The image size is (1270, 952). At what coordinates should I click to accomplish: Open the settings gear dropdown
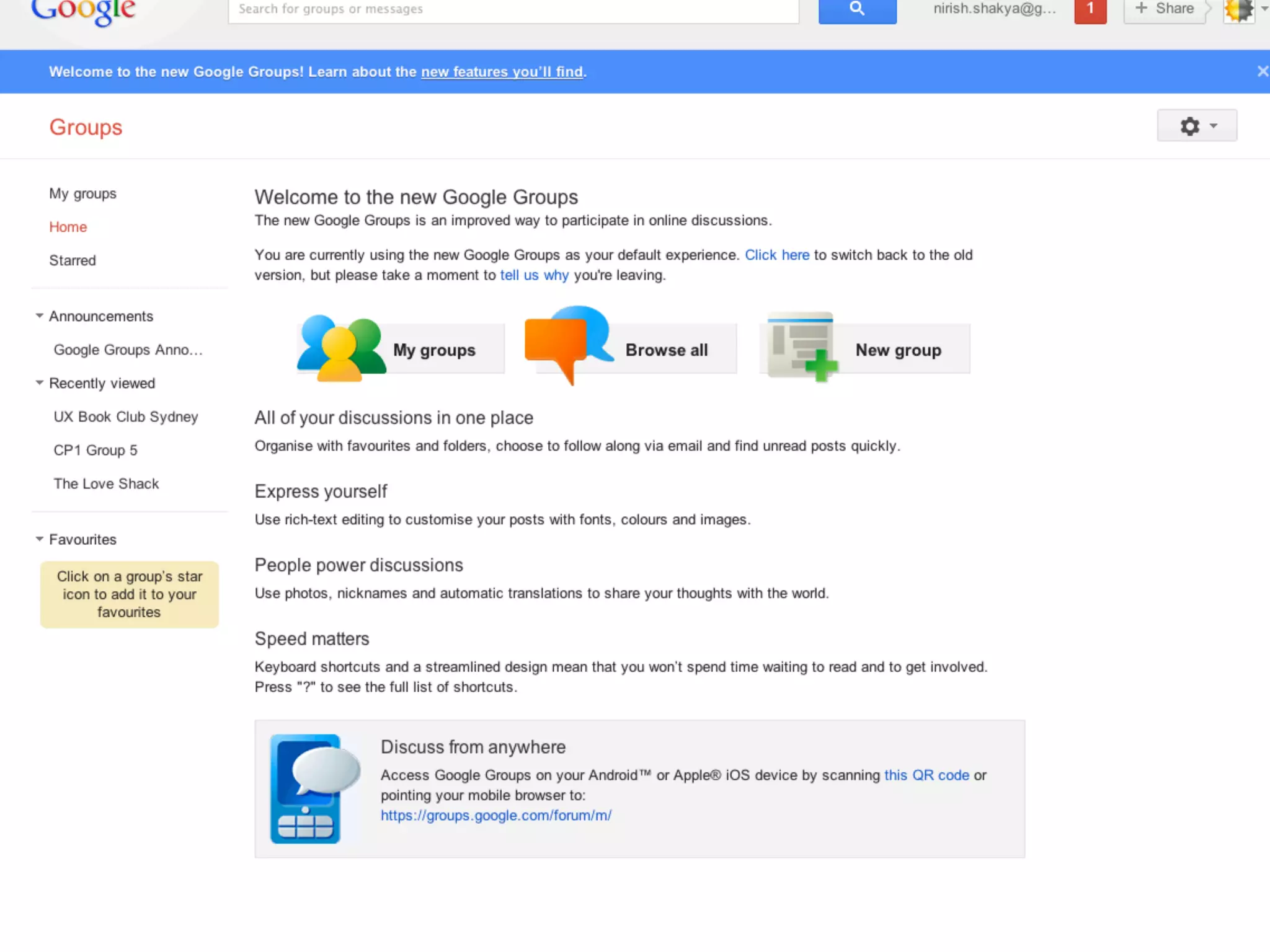tap(1196, 126)
